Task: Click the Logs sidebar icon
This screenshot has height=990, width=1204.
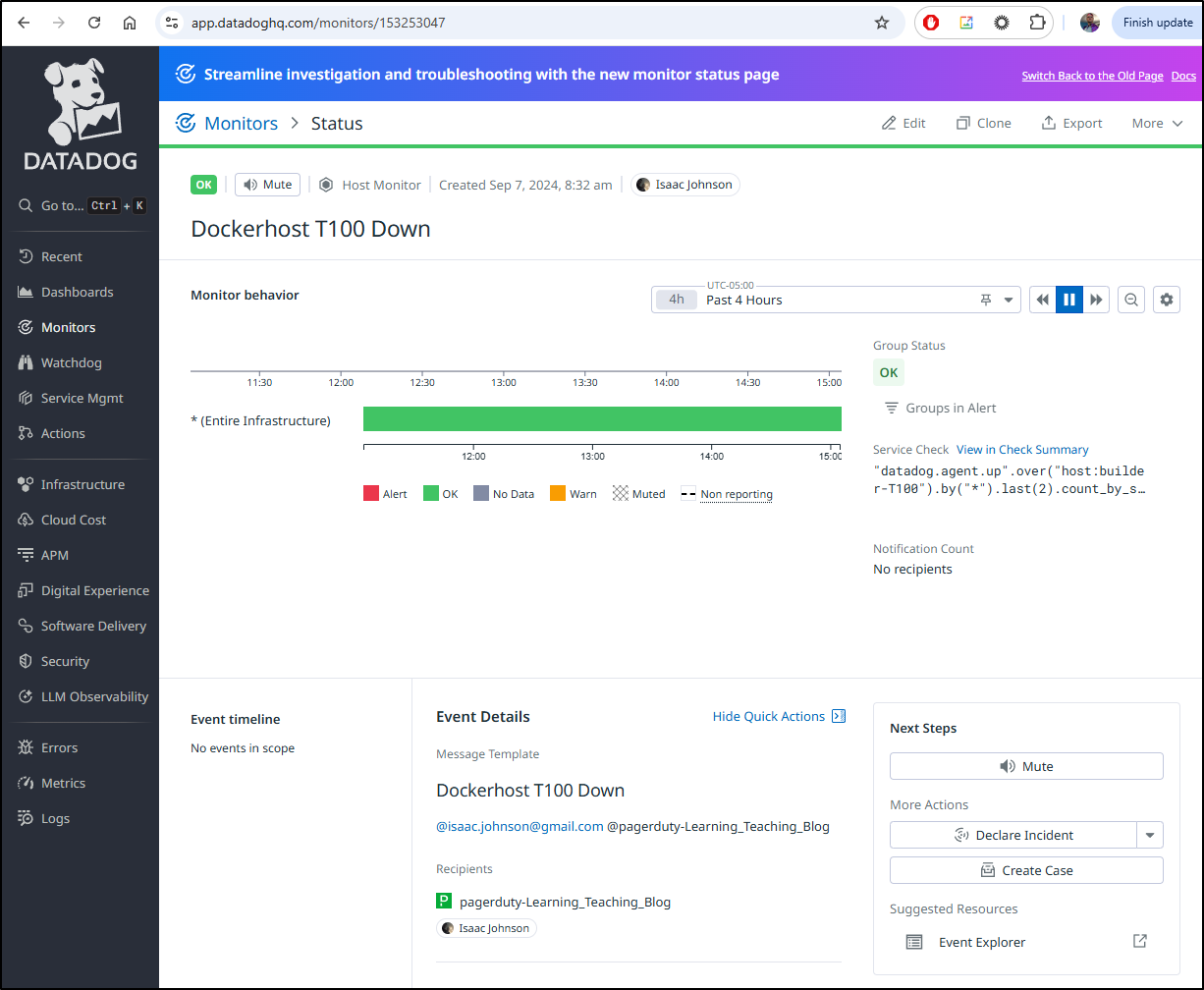Action: 26,818
